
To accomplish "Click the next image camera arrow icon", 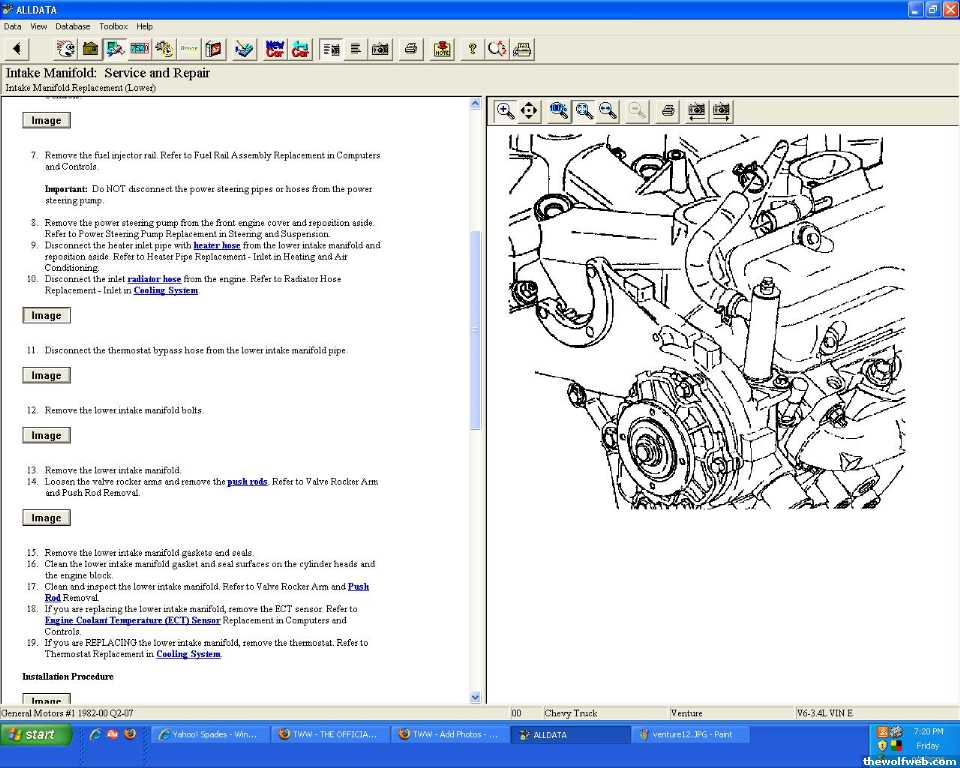I will 721,110.
